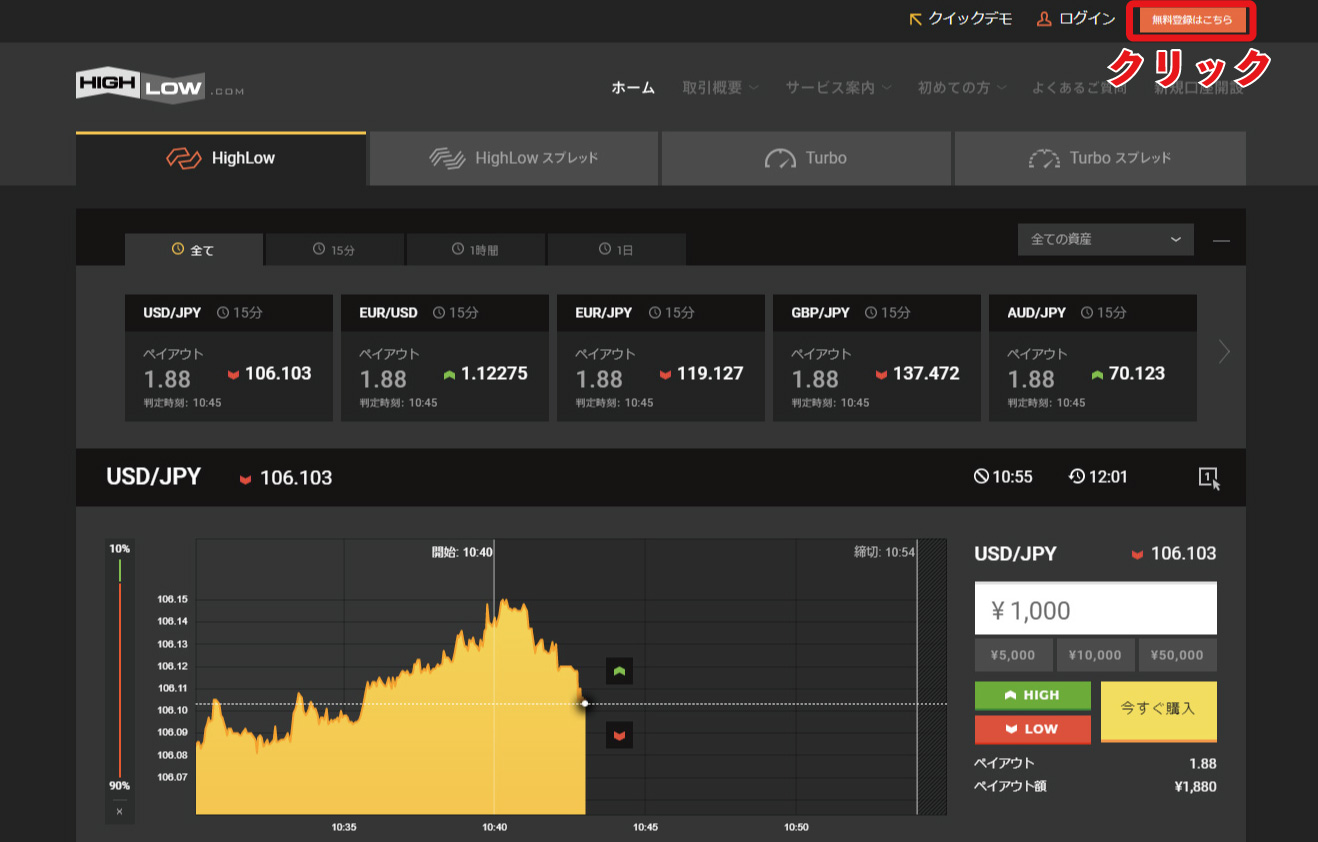Select the 15分 time filter tab
1318x842 pixels.
335,250
